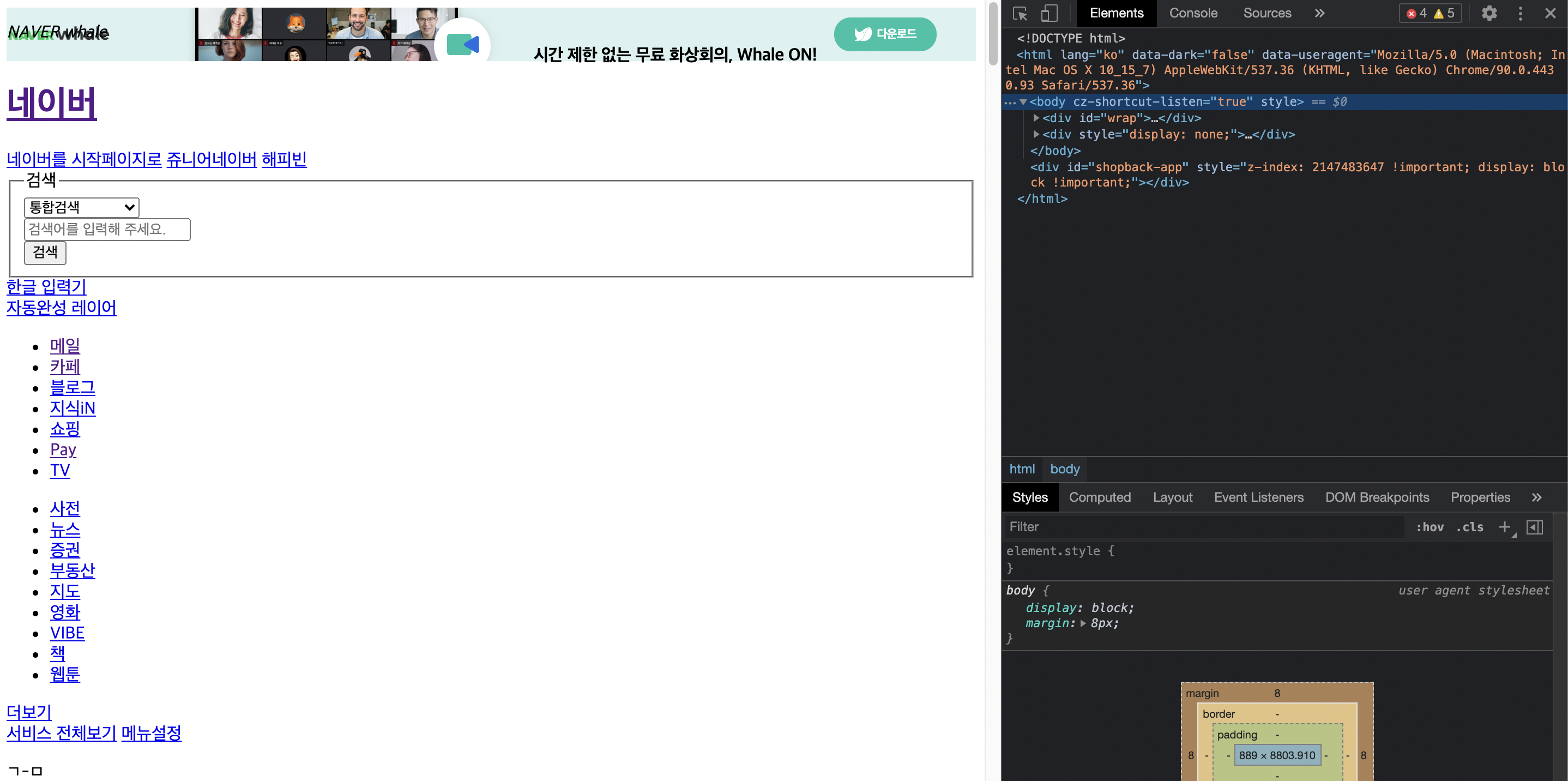Activate the inspect element picker icon
The width and height of the screenshot is (1568, 781).
(x=1020, y=14)
